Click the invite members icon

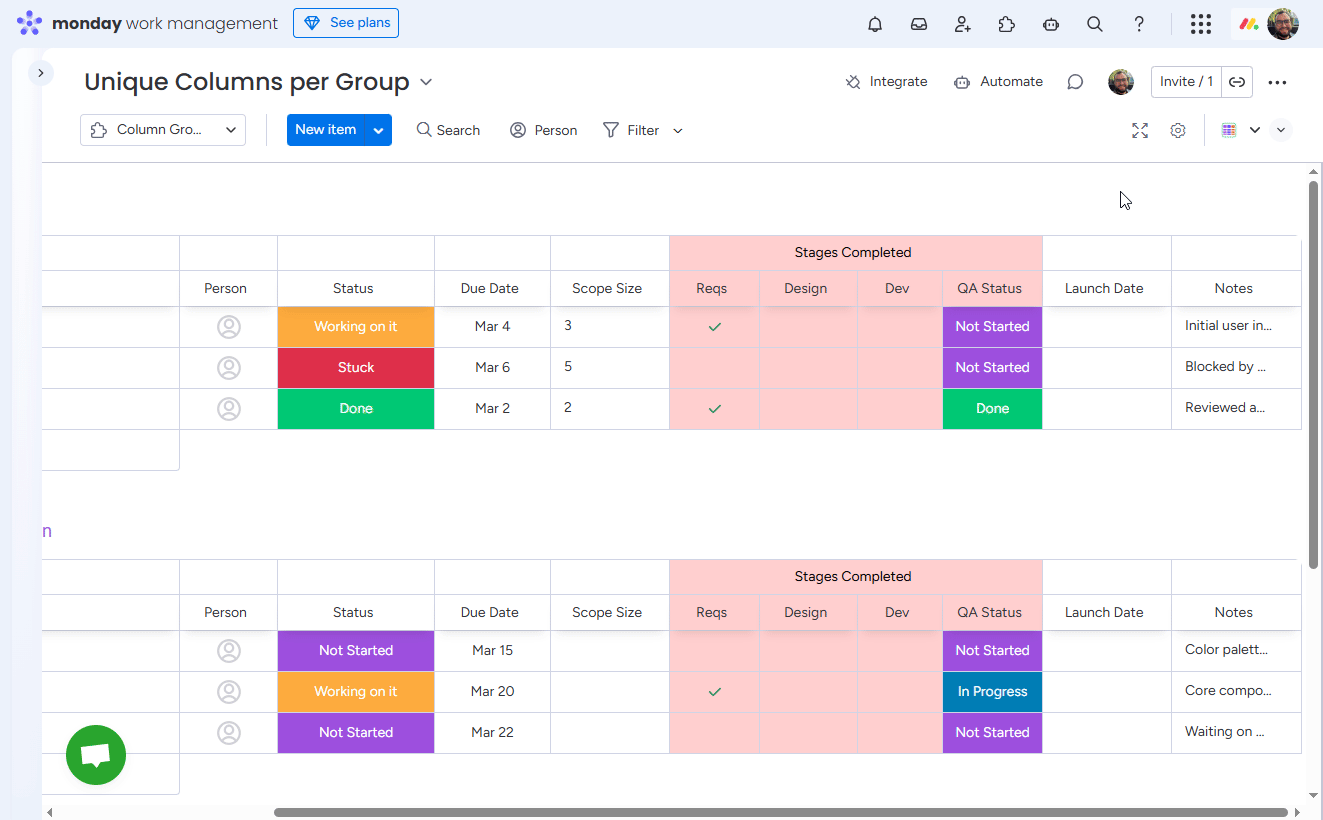pos(963,24)
